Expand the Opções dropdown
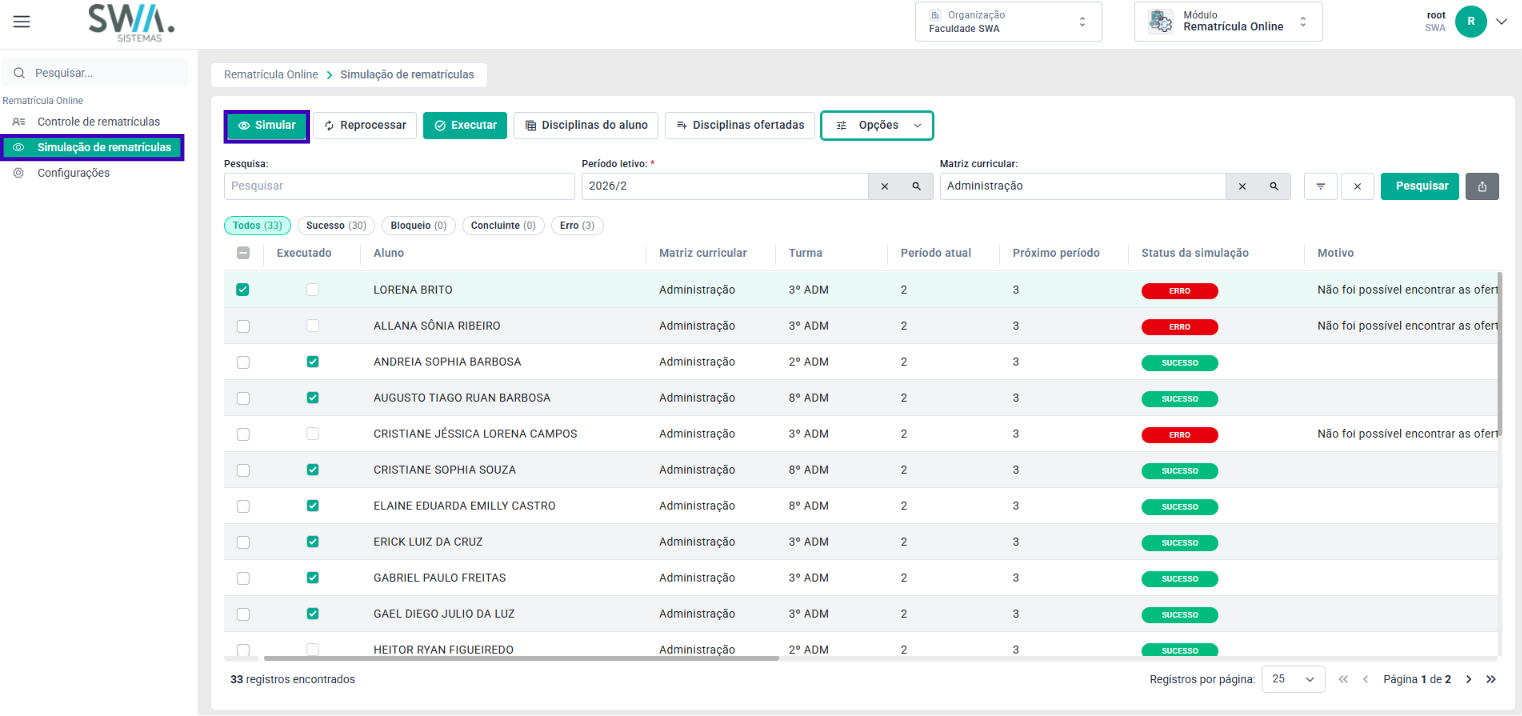The height and width of the screenshot is (716, 1522). tap(877, 125)
